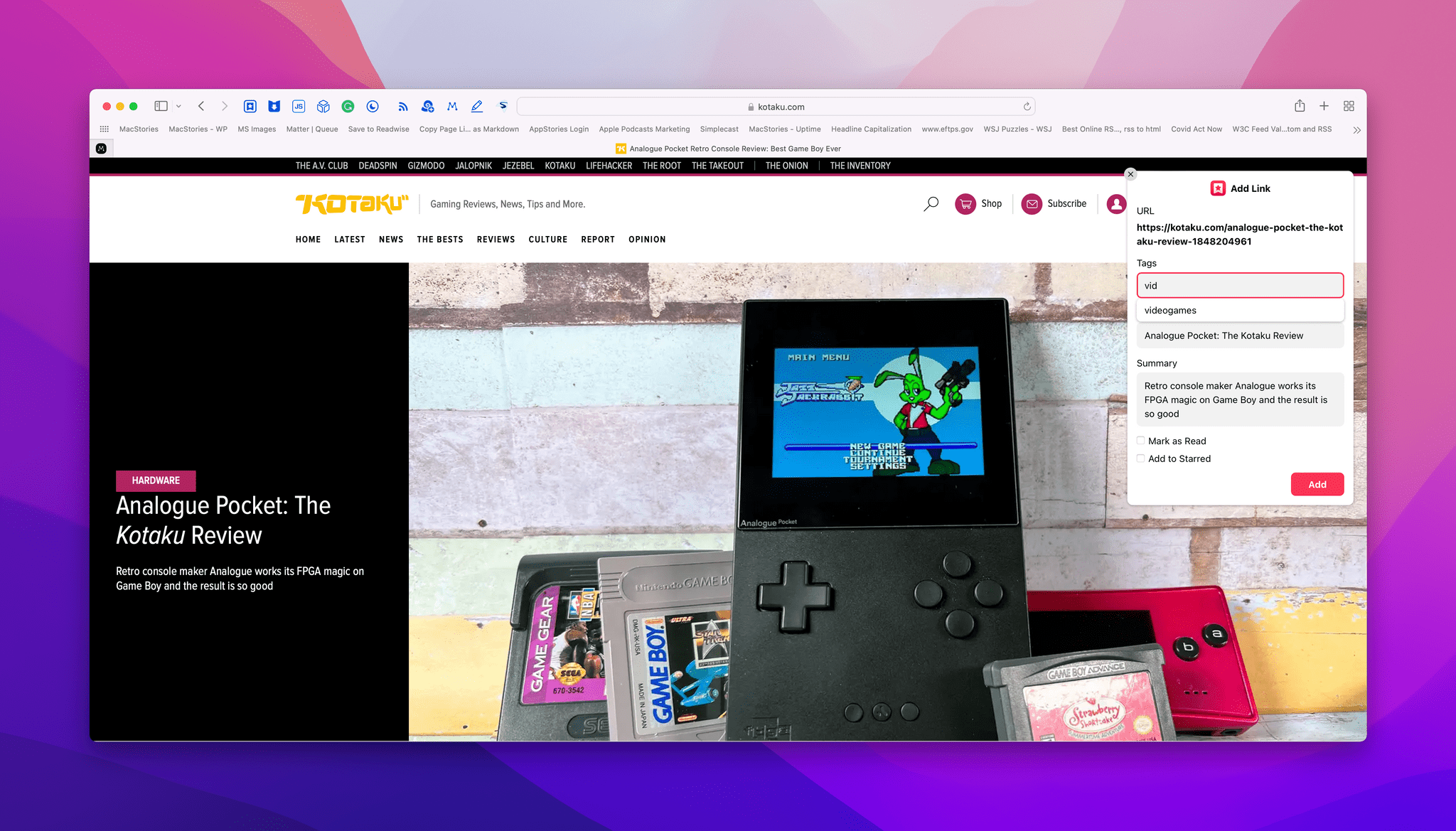1456x831 pixels.
Task: Open THE BESTS nav section
Action: [439, 240]
